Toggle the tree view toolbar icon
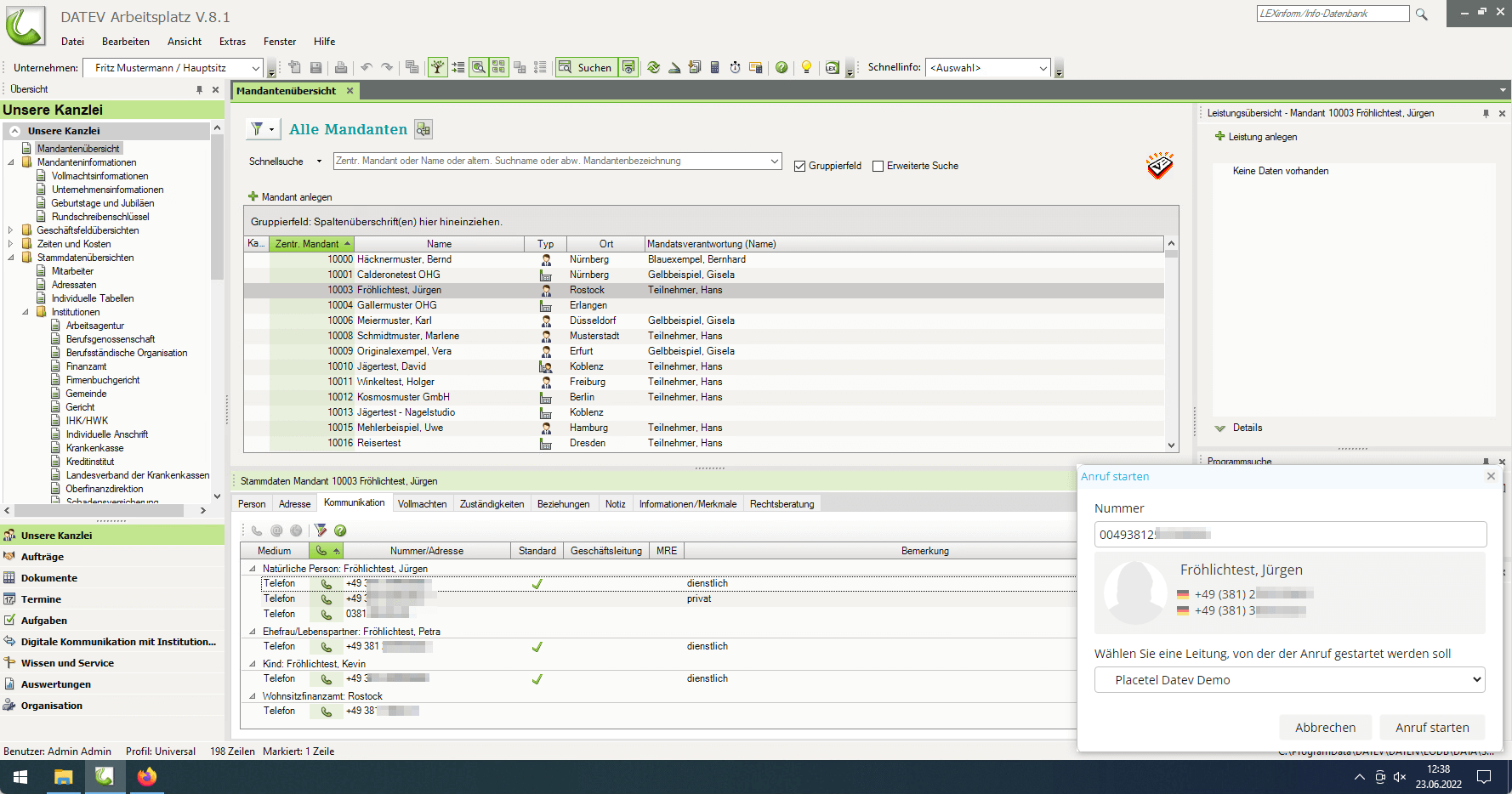 tap(438, 67)
